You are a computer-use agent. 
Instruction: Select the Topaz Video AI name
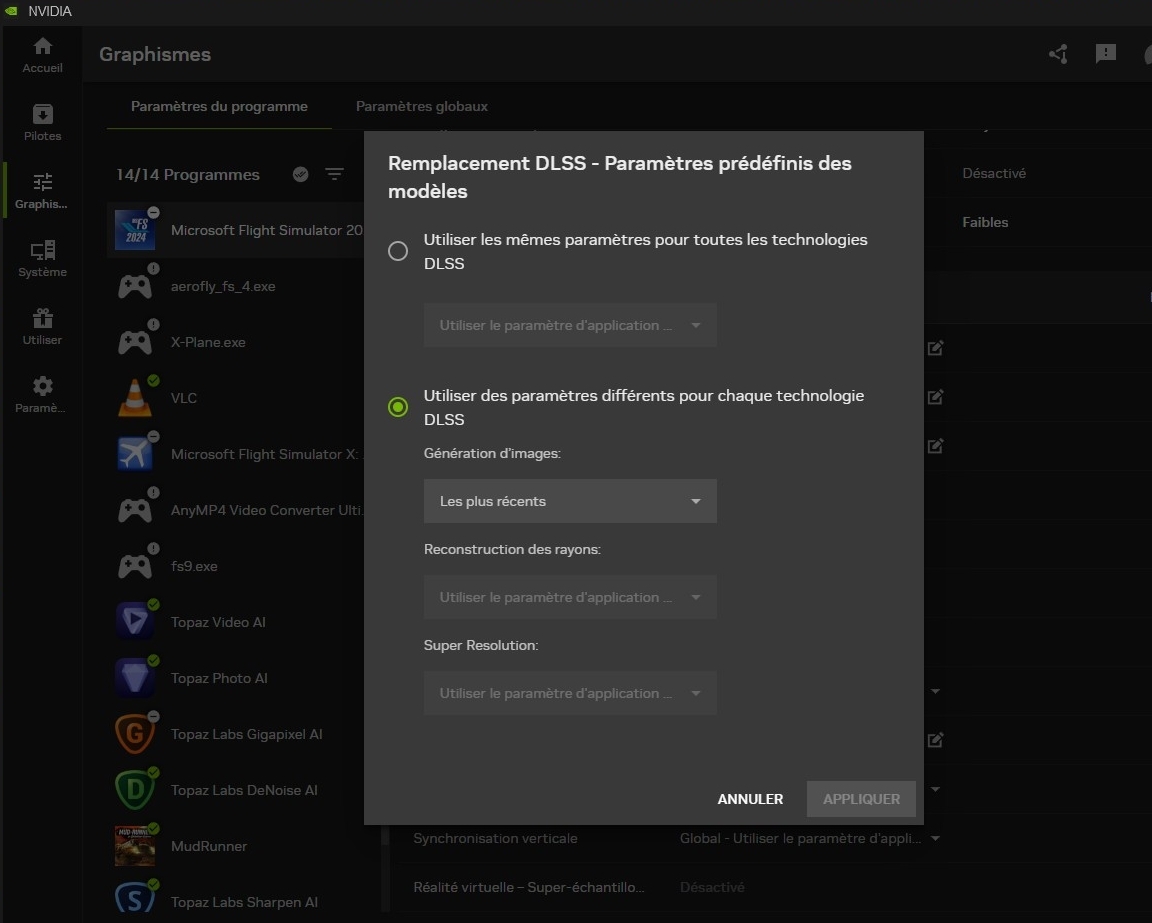(x=218, y=622)
